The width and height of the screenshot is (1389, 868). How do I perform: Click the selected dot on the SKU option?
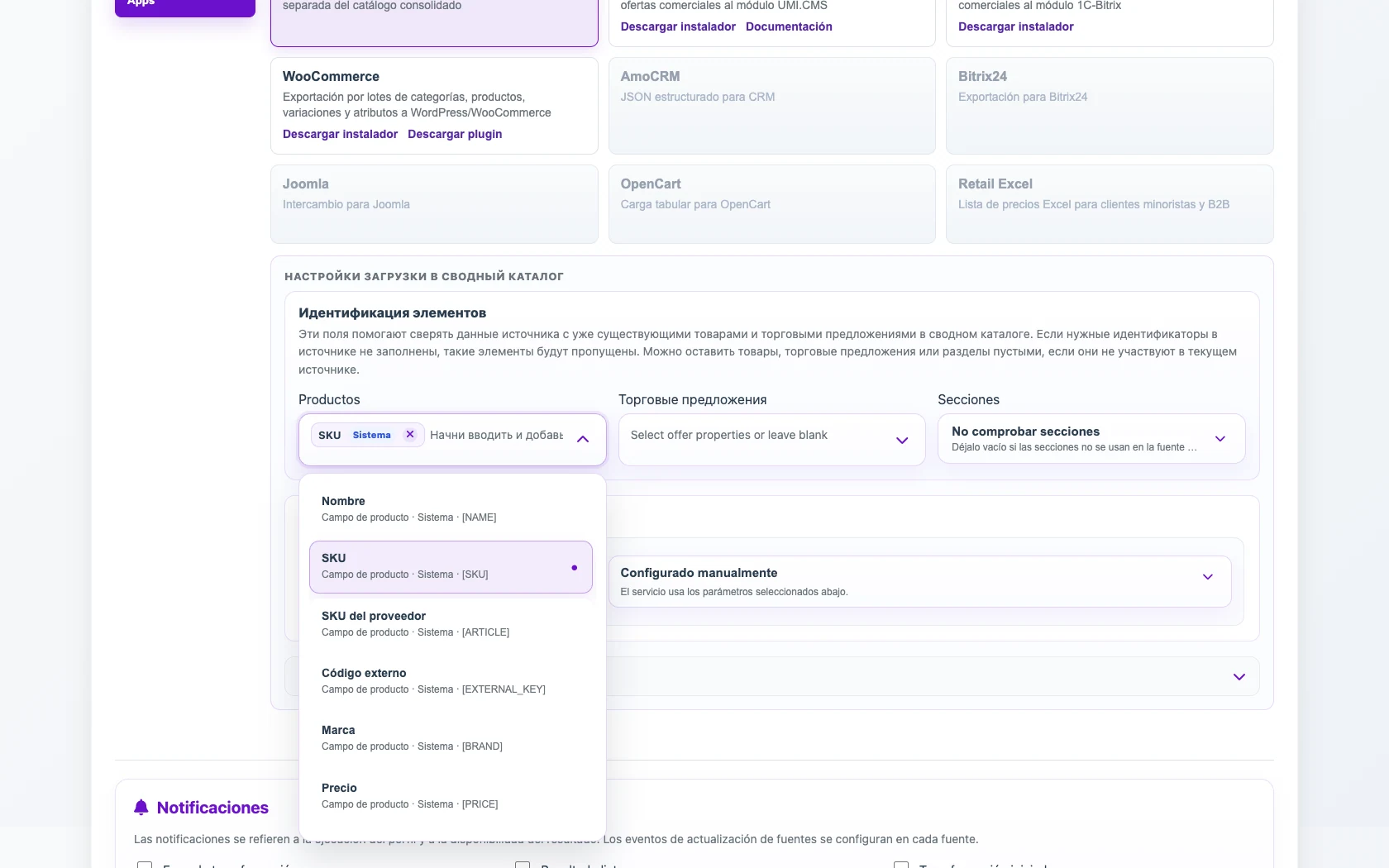[x=574, y=567]
